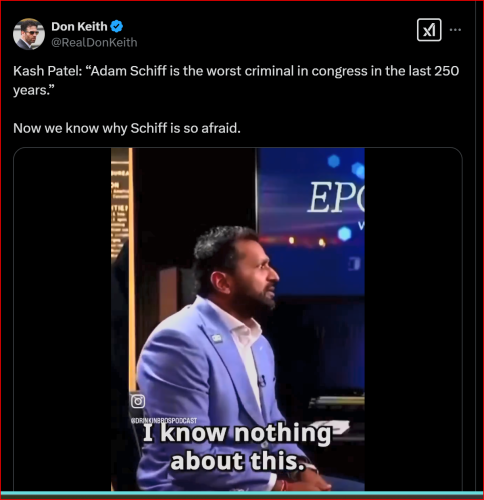The image size is (484, 500).
Task: Open the Grok explain-post icon
Action: (x=429, y=30)
